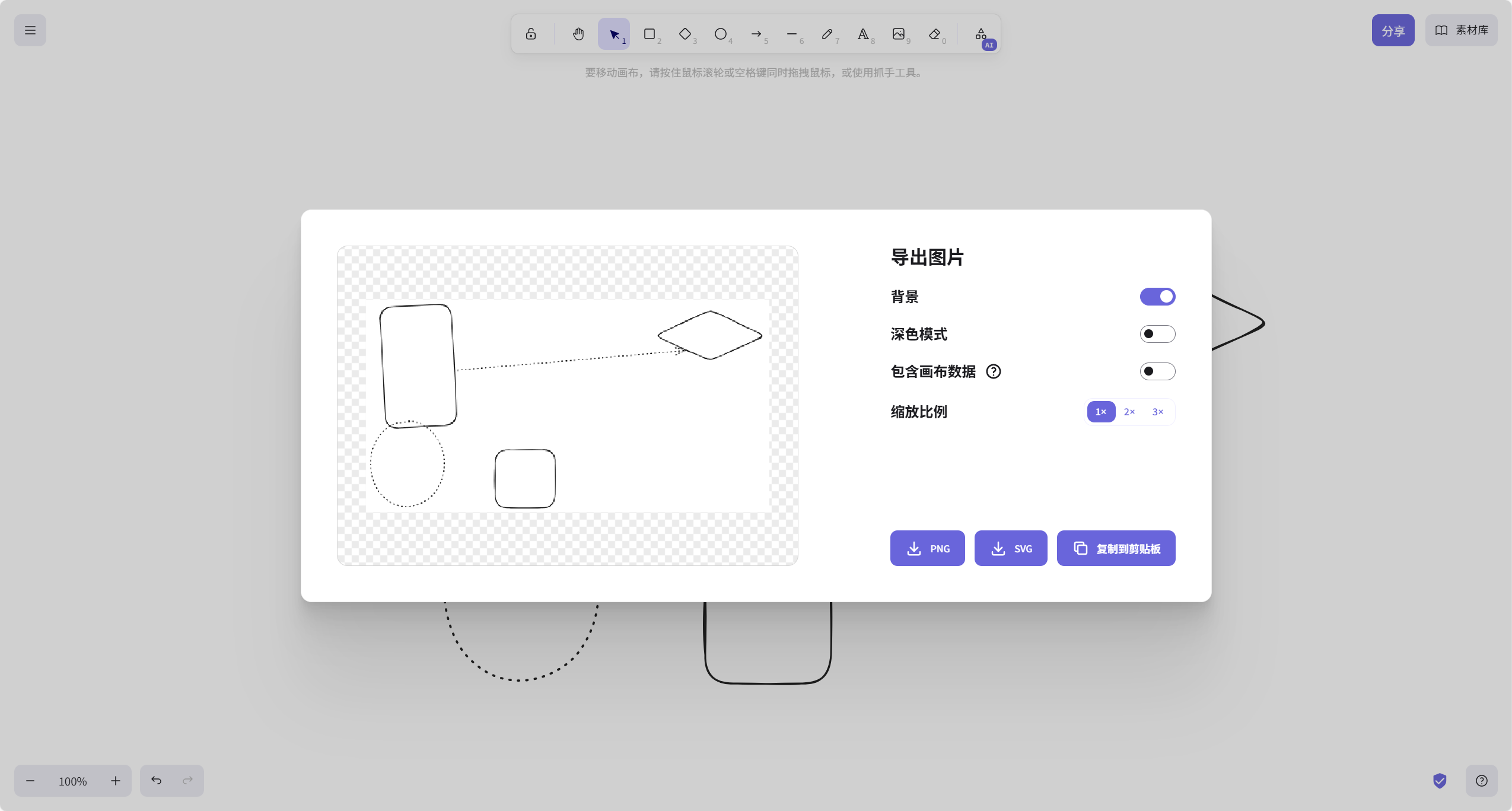
Task: Open the hamburger main menu
Action: pyautogui.click(x=30, y=30)
